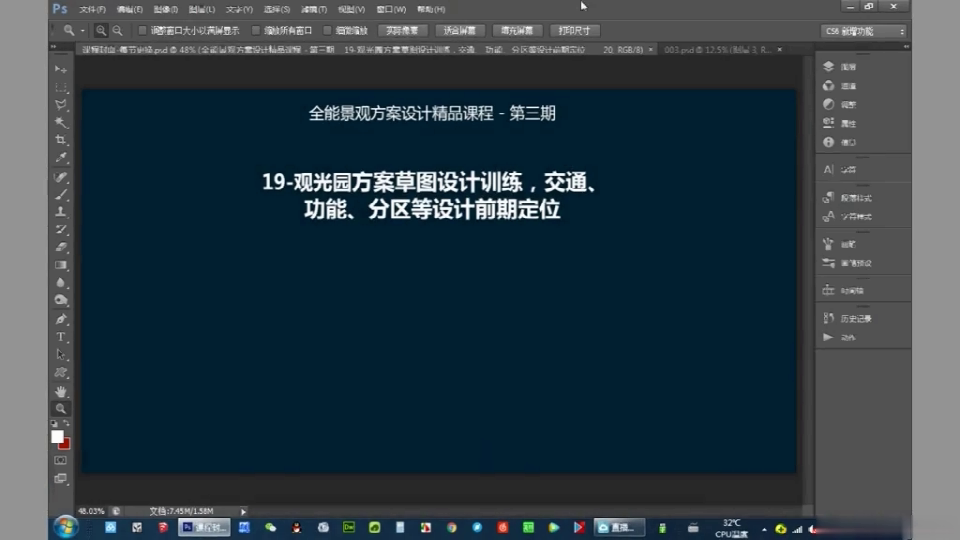960x540 pixels.
Task: Select the Crop tool in toolbar
Action: [x=61, y=139]
